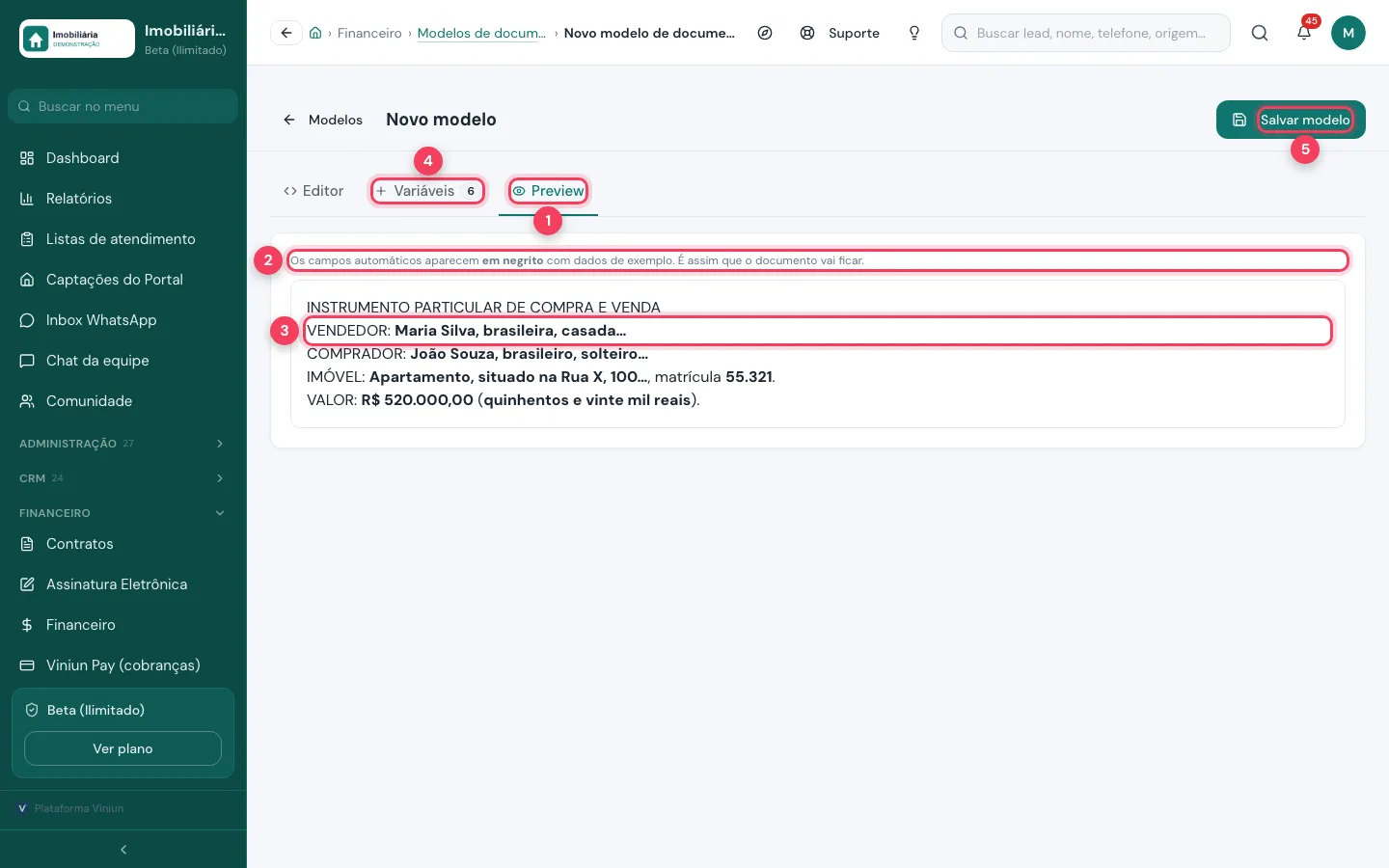
Task: Open Relatórios in sidebar
Action: [123, 199]
